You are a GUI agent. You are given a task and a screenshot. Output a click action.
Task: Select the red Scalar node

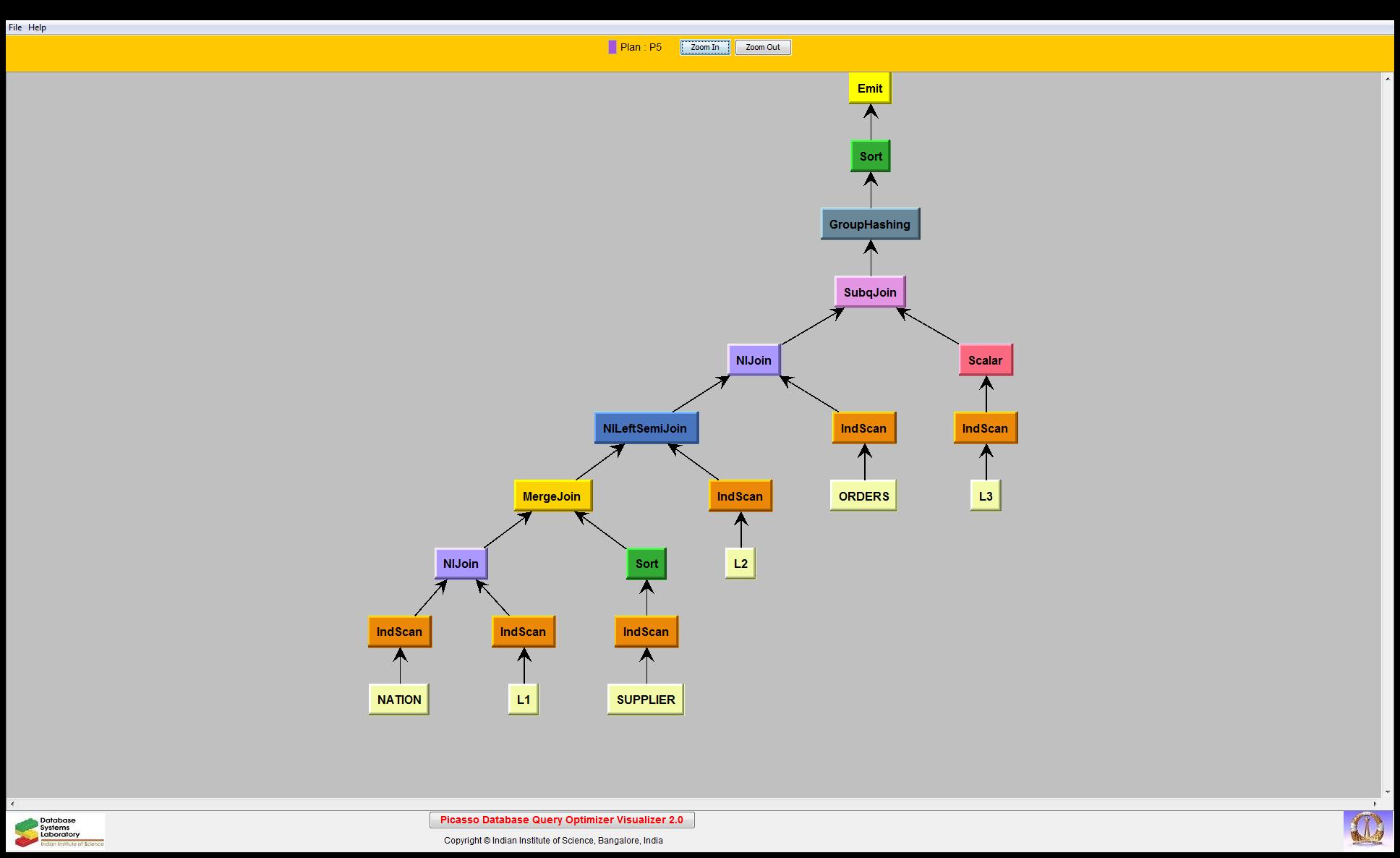click(x=985, y=360)
